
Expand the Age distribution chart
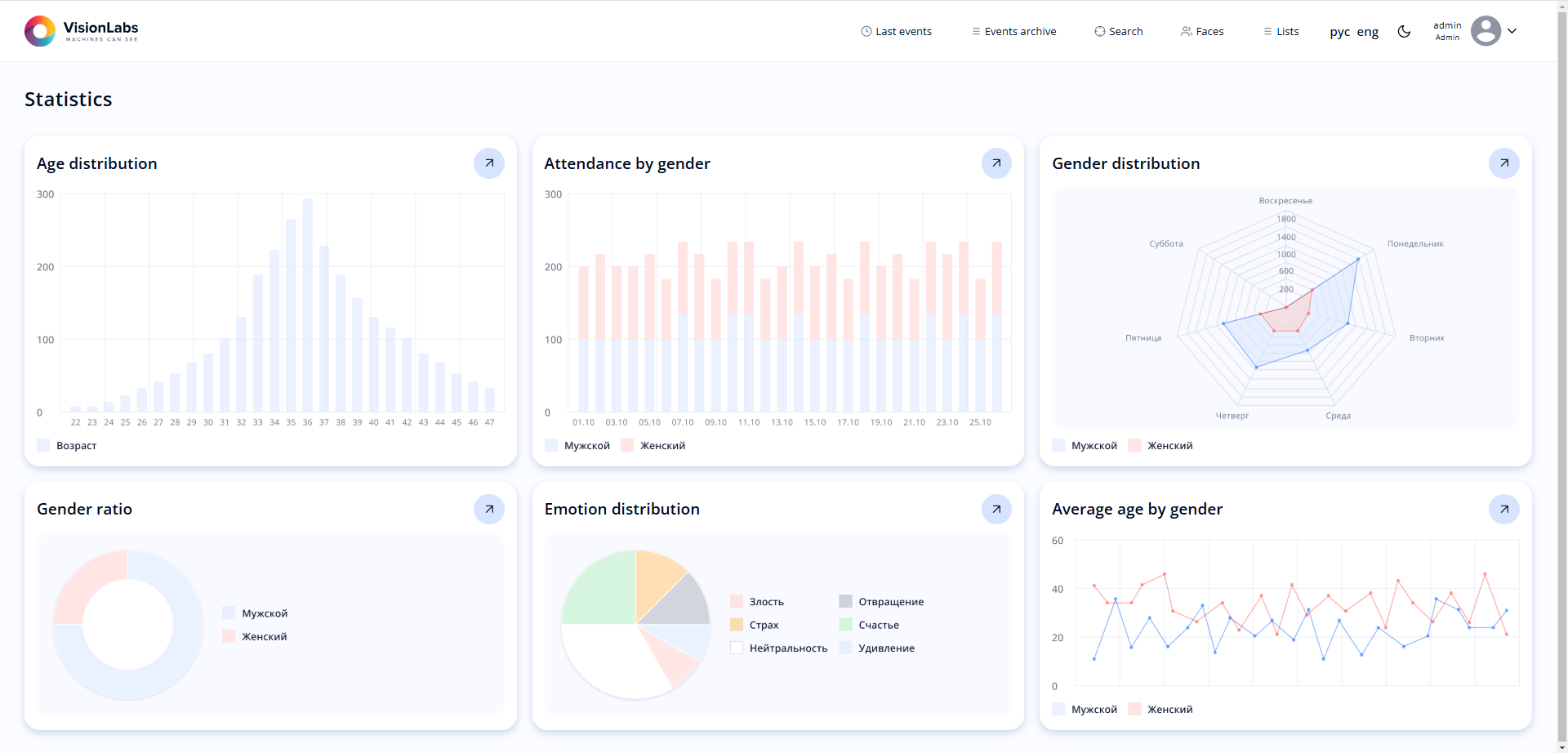pos(488,163)
